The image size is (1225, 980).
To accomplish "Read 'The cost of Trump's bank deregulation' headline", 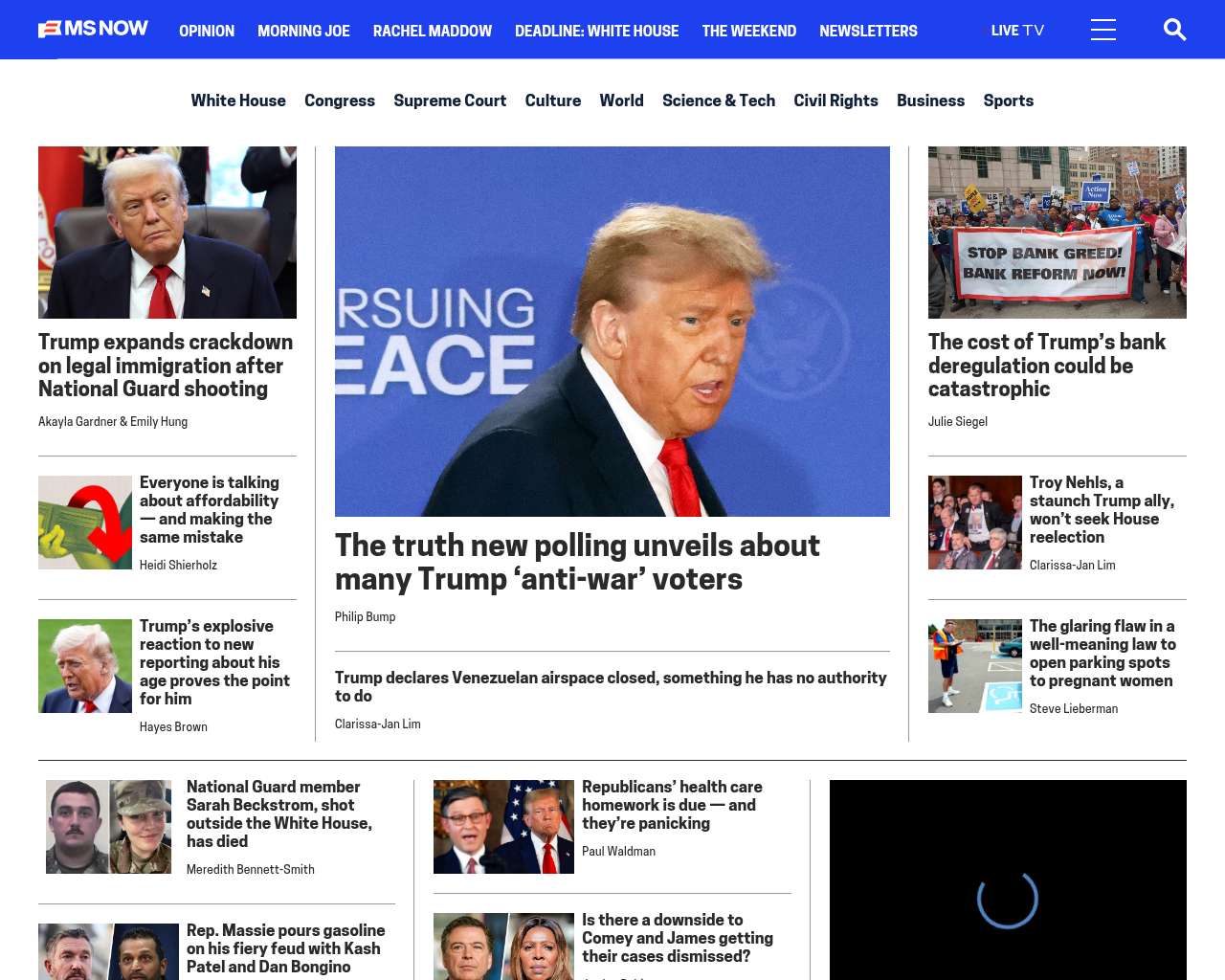I will [x=1047, y=366].
